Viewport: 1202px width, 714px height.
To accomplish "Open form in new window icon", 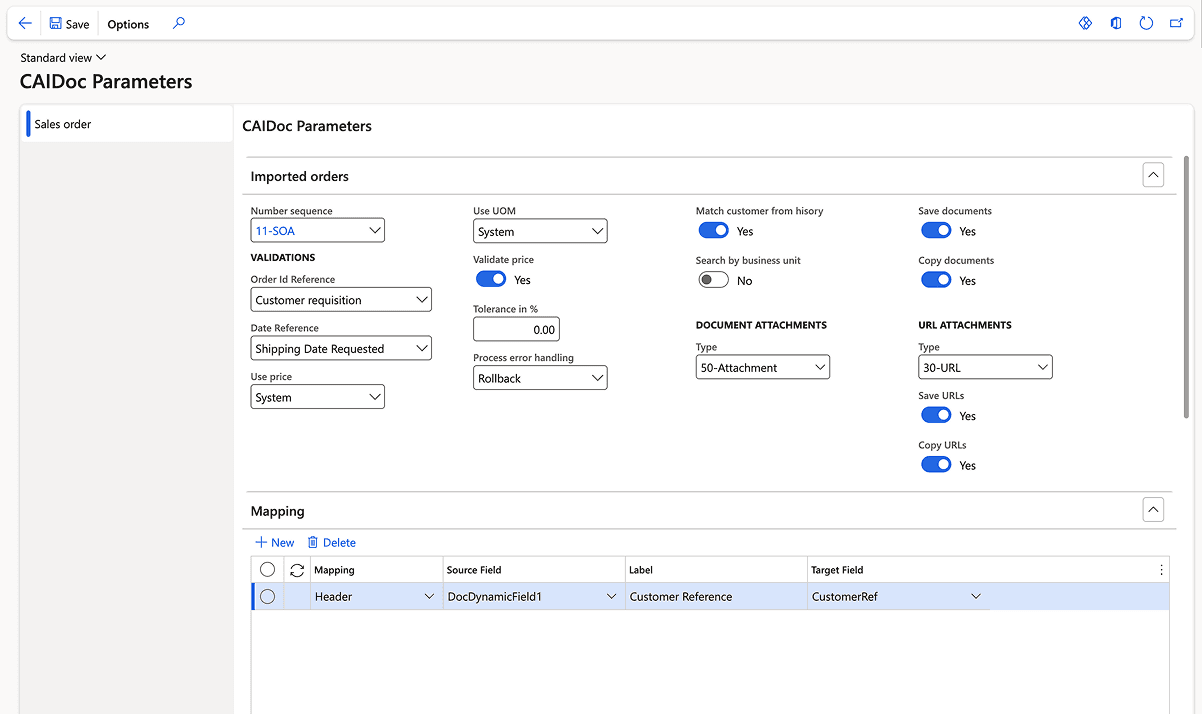I will coord(1176,22).
